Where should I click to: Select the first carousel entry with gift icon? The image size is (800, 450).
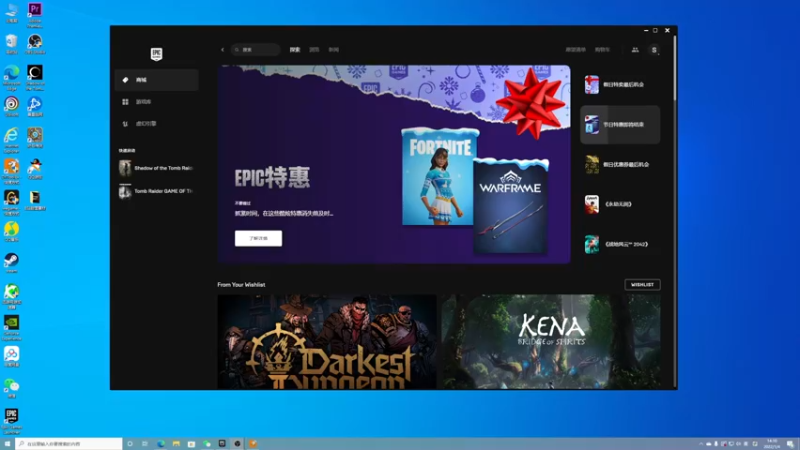pos(620,85)
